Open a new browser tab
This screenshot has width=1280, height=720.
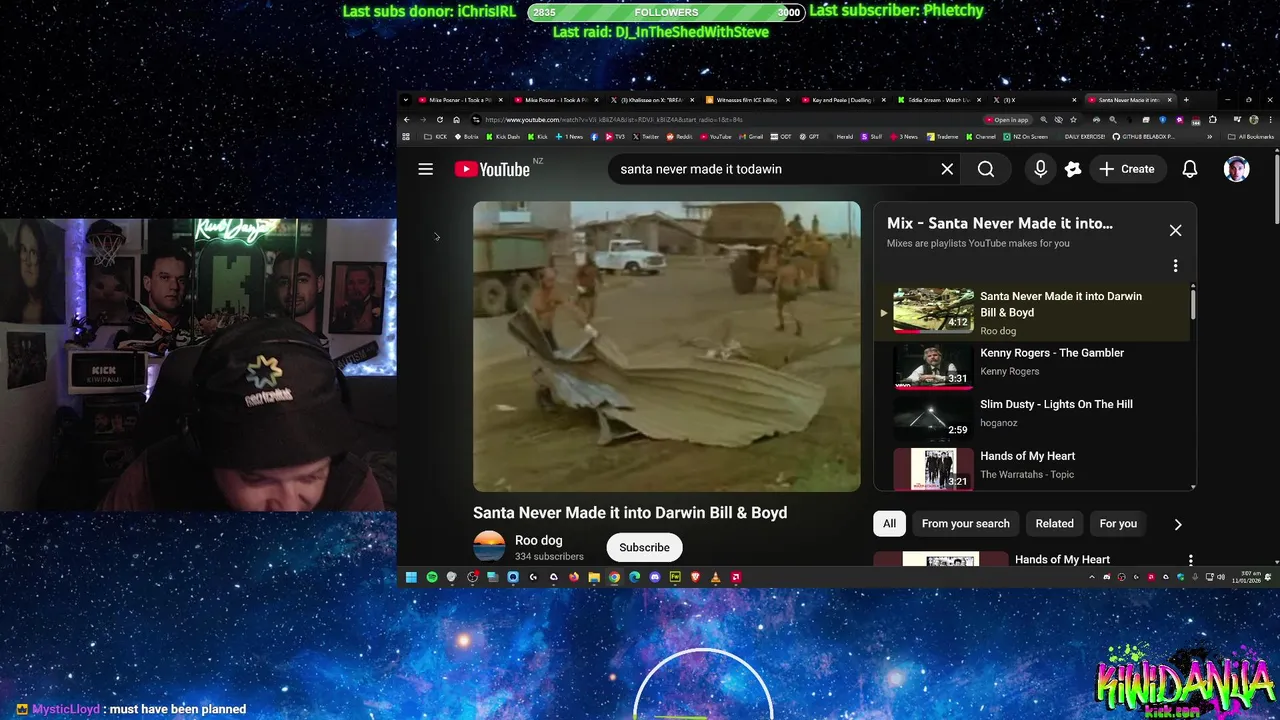1186,100
